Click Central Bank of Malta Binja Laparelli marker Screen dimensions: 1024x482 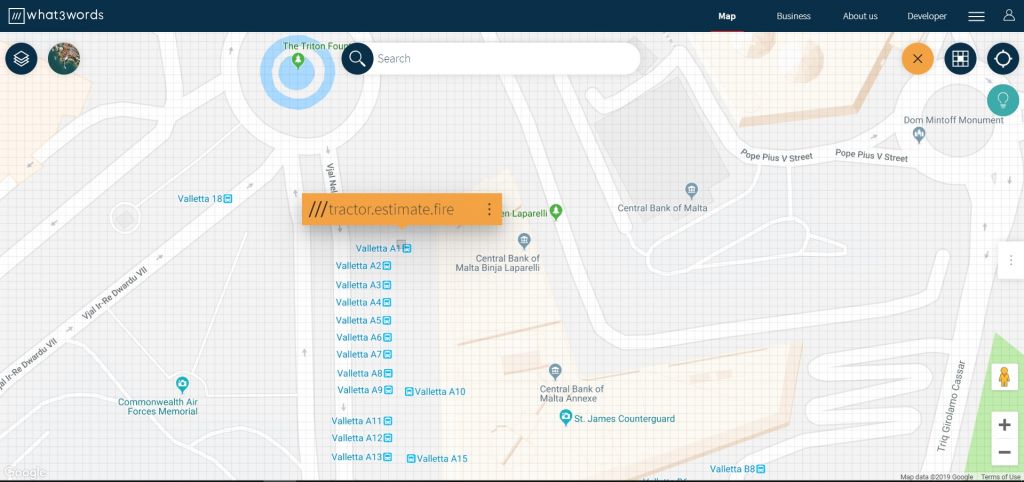pyautogui.click(x=524, y=241)
